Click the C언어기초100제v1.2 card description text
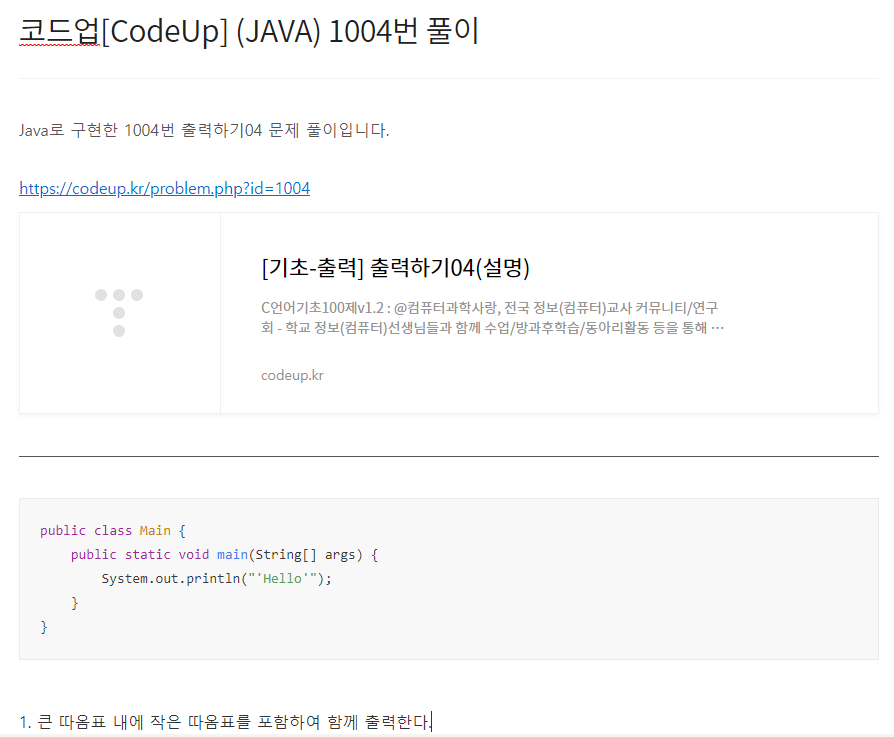 pyautogui.click(x=492, y=317)
